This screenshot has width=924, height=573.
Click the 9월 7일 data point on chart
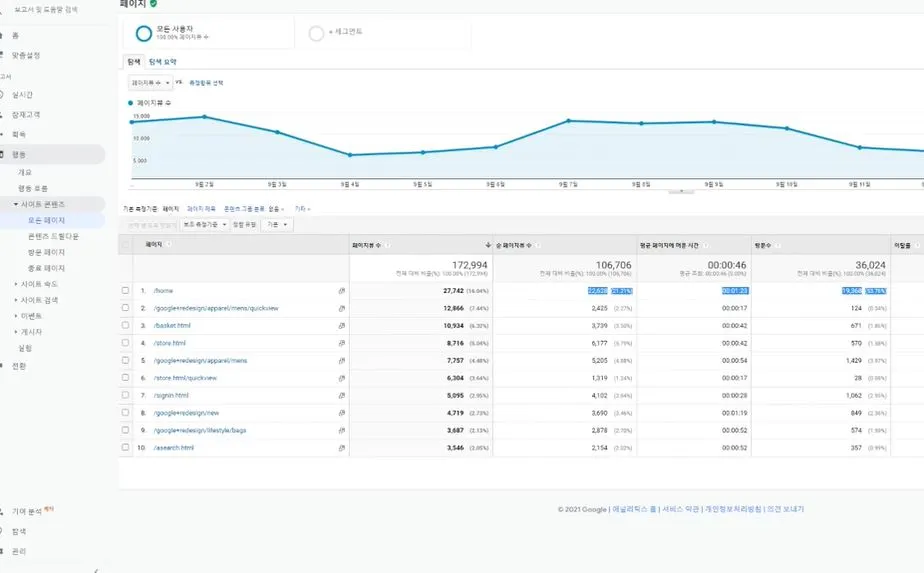point(568,121)
